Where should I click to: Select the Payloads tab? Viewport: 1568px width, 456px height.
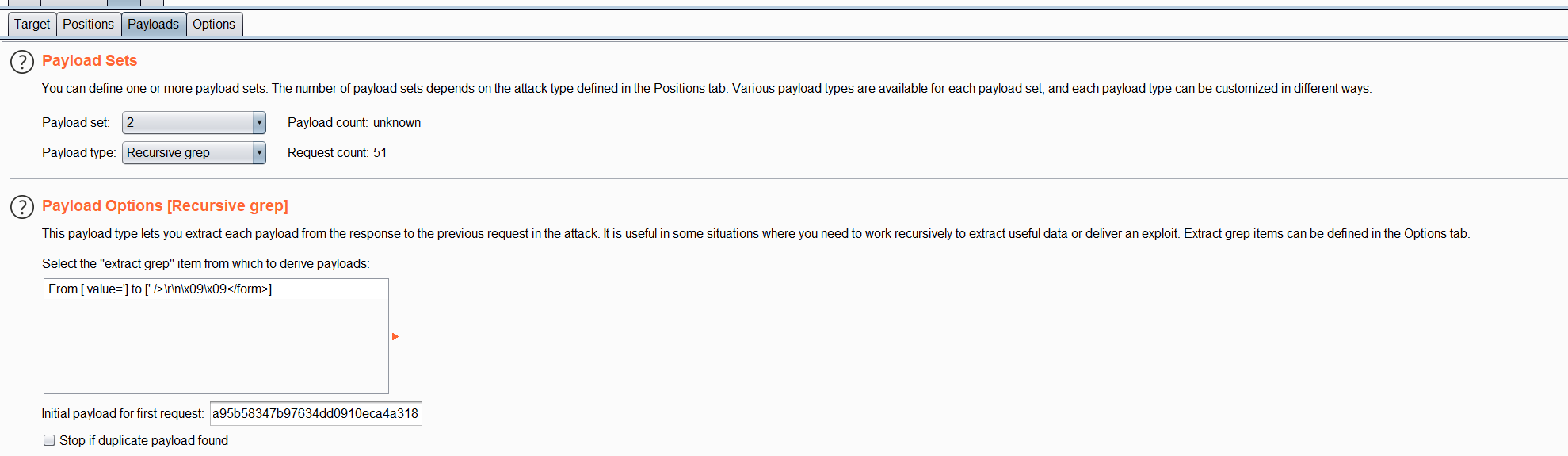[154, 25]
